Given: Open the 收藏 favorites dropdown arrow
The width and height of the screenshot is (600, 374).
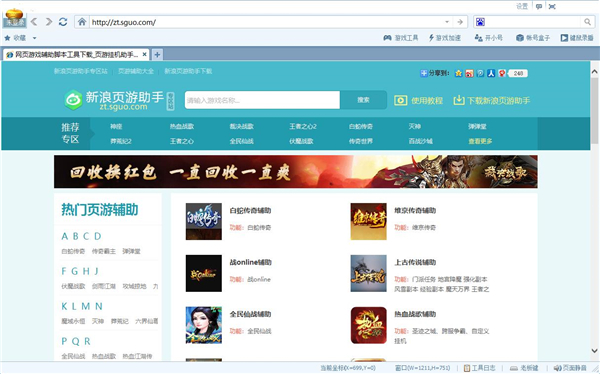Looking at the screenshot, I should pyautogui.click(x=34, y=38).
